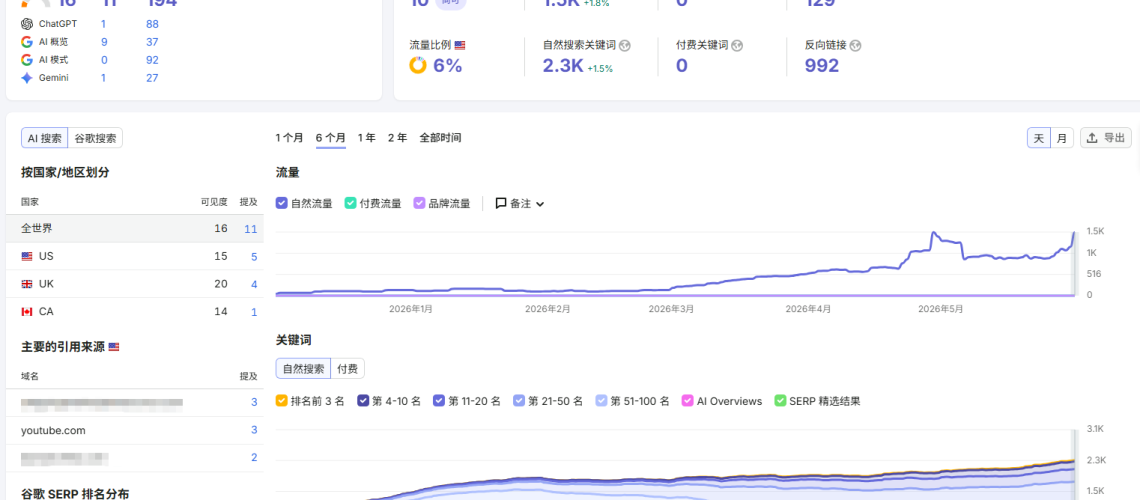Toggle the AI Overviews checkbox
The height and width of the screenshot is (500, 1140).
(x=687, y=400)
